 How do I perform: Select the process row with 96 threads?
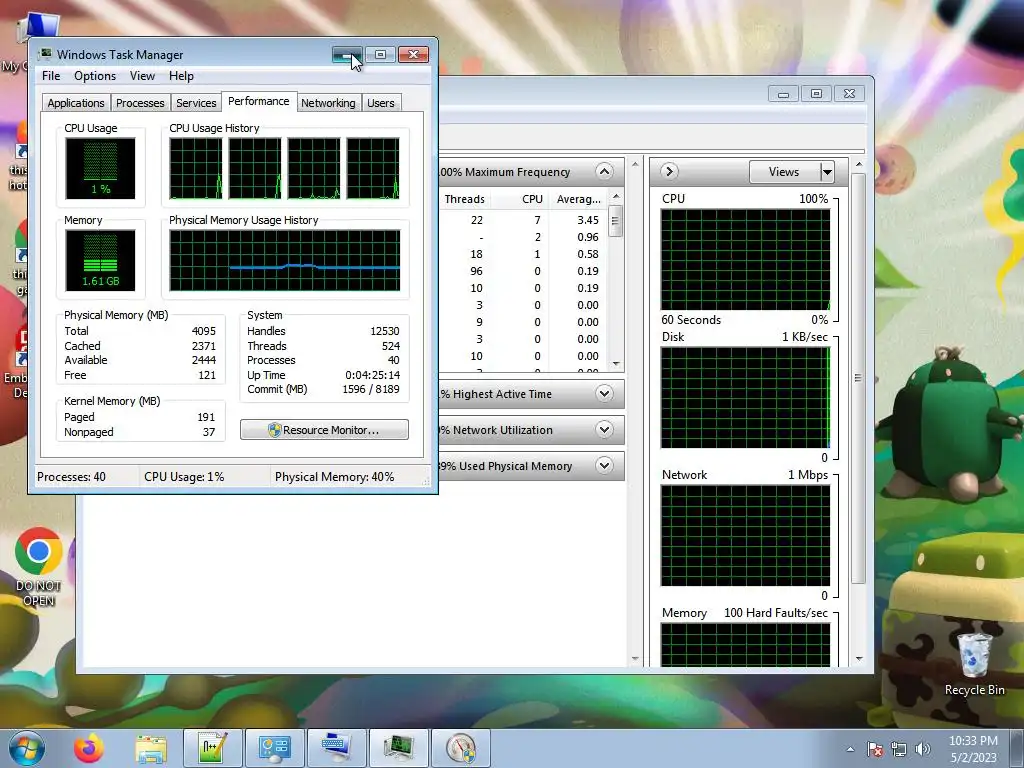click(x=524, y=271)
